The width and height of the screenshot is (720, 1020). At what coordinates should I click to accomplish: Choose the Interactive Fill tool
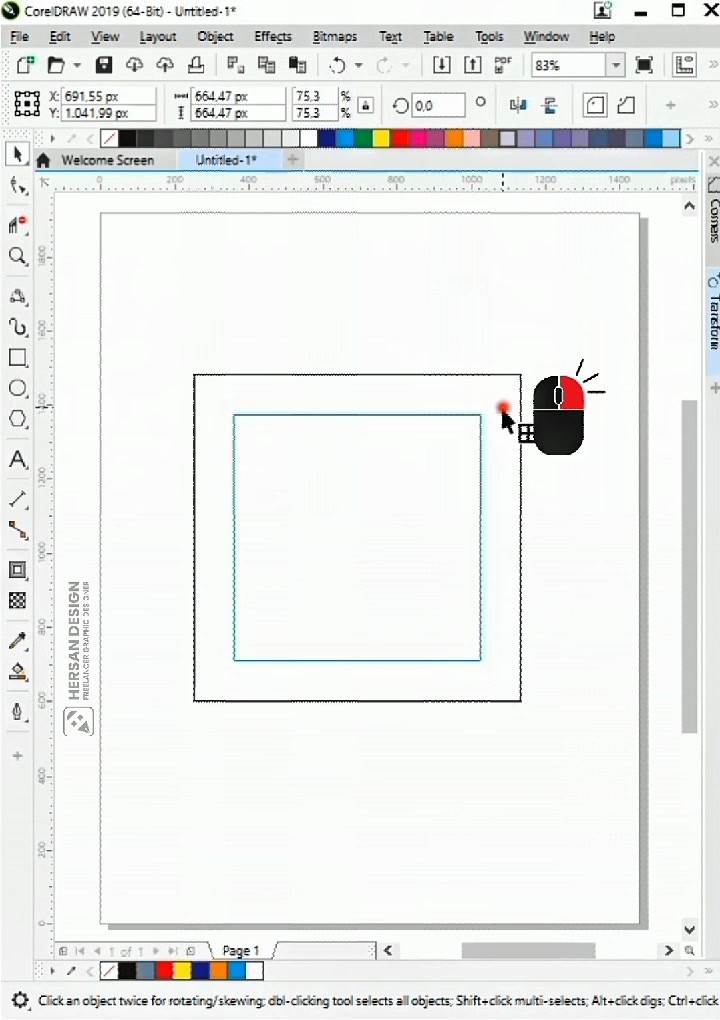(x=18, y=671)
